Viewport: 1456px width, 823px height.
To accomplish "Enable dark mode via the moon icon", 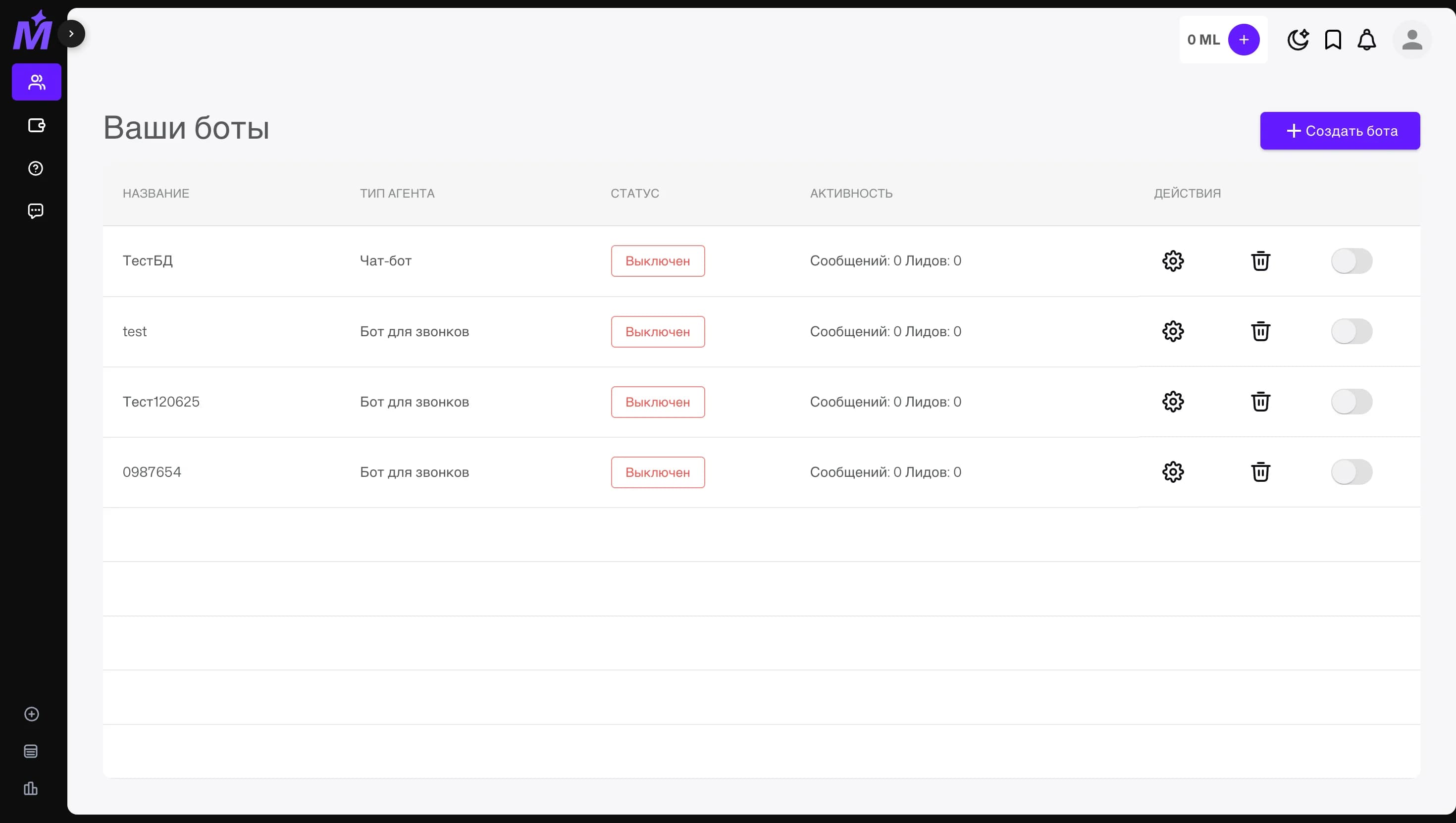I will tap(1298, 39).
